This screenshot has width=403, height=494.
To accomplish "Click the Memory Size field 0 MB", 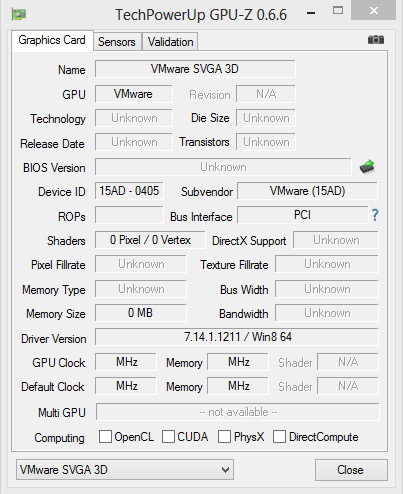I will coord(140,313).
